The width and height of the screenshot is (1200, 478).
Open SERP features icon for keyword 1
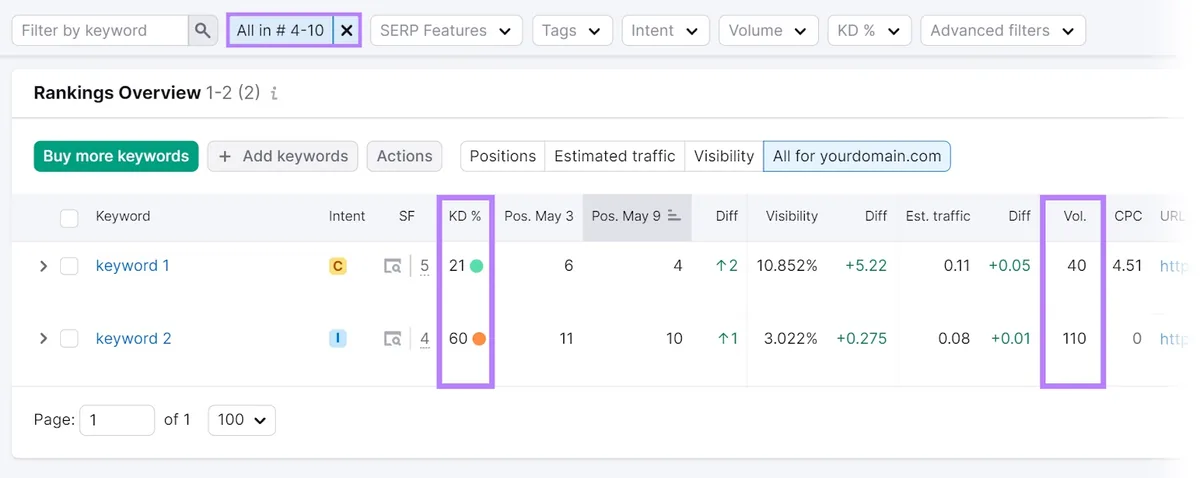tap(394, 266)
